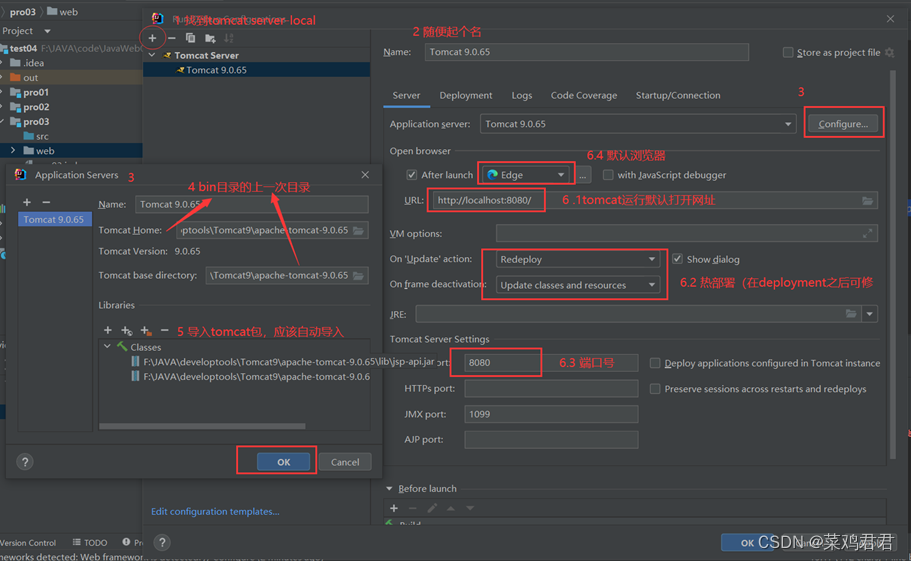Switch to Server tab
This screenshot has height=561, width=911.
tap(406, 95)
